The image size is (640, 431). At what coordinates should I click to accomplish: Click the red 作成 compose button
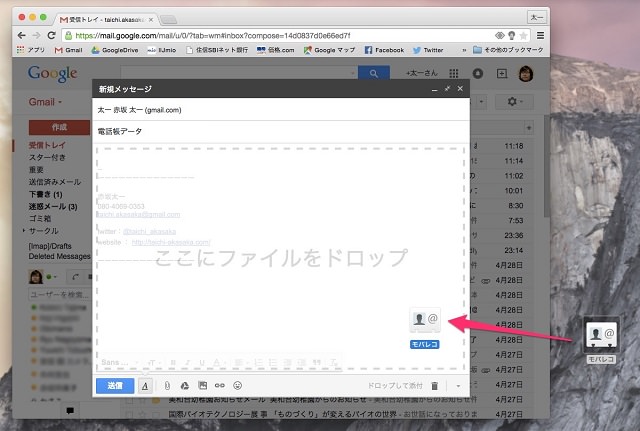[x=59, y=127]
